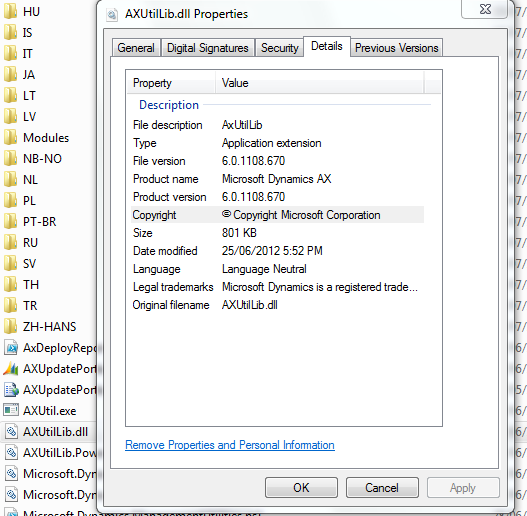This screenshot has height=516, width=527.
Task: Select the ZH-HANS folder icon
Action: [x=10, y=327]
